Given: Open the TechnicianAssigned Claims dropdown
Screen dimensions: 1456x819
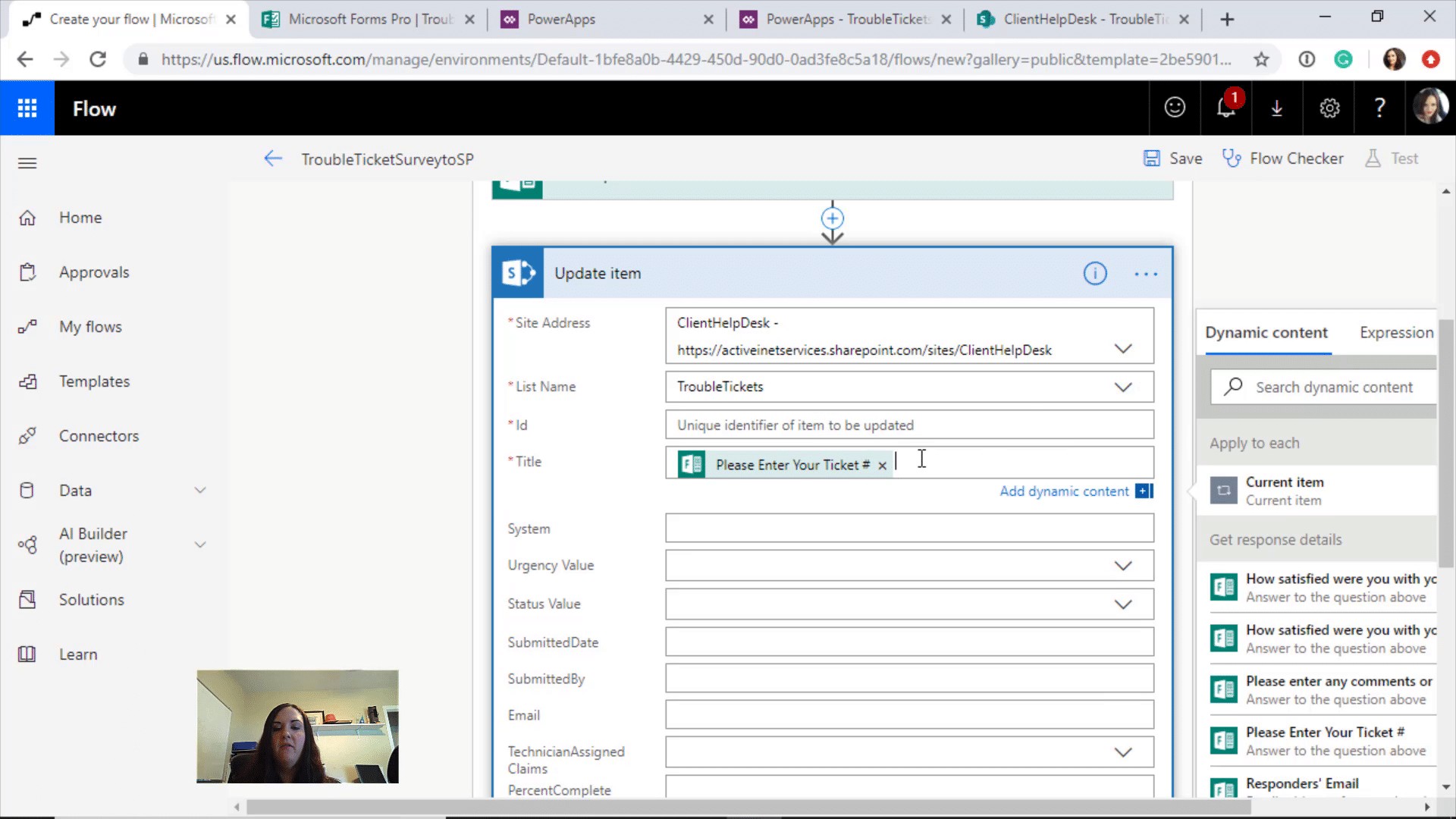Looking at the screenshot, I should [x=1123, y=752].
